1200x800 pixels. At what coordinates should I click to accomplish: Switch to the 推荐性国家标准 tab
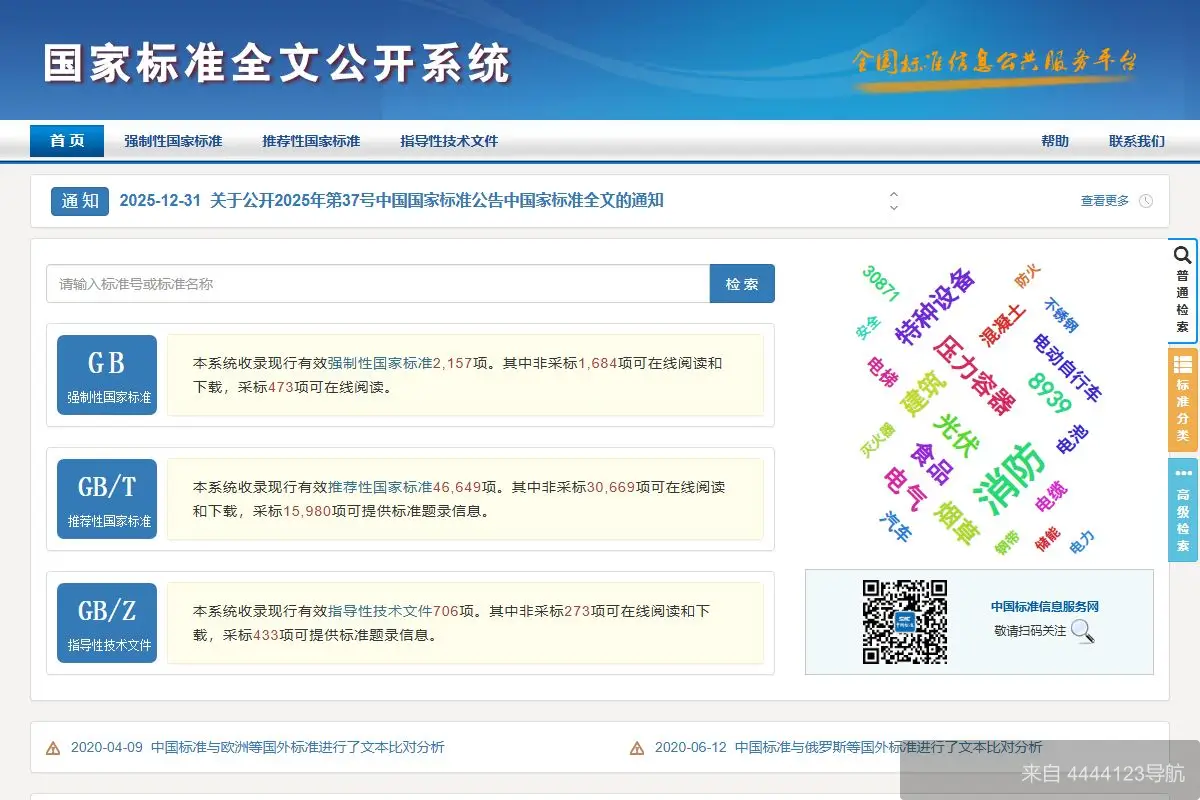coord(310,141)
